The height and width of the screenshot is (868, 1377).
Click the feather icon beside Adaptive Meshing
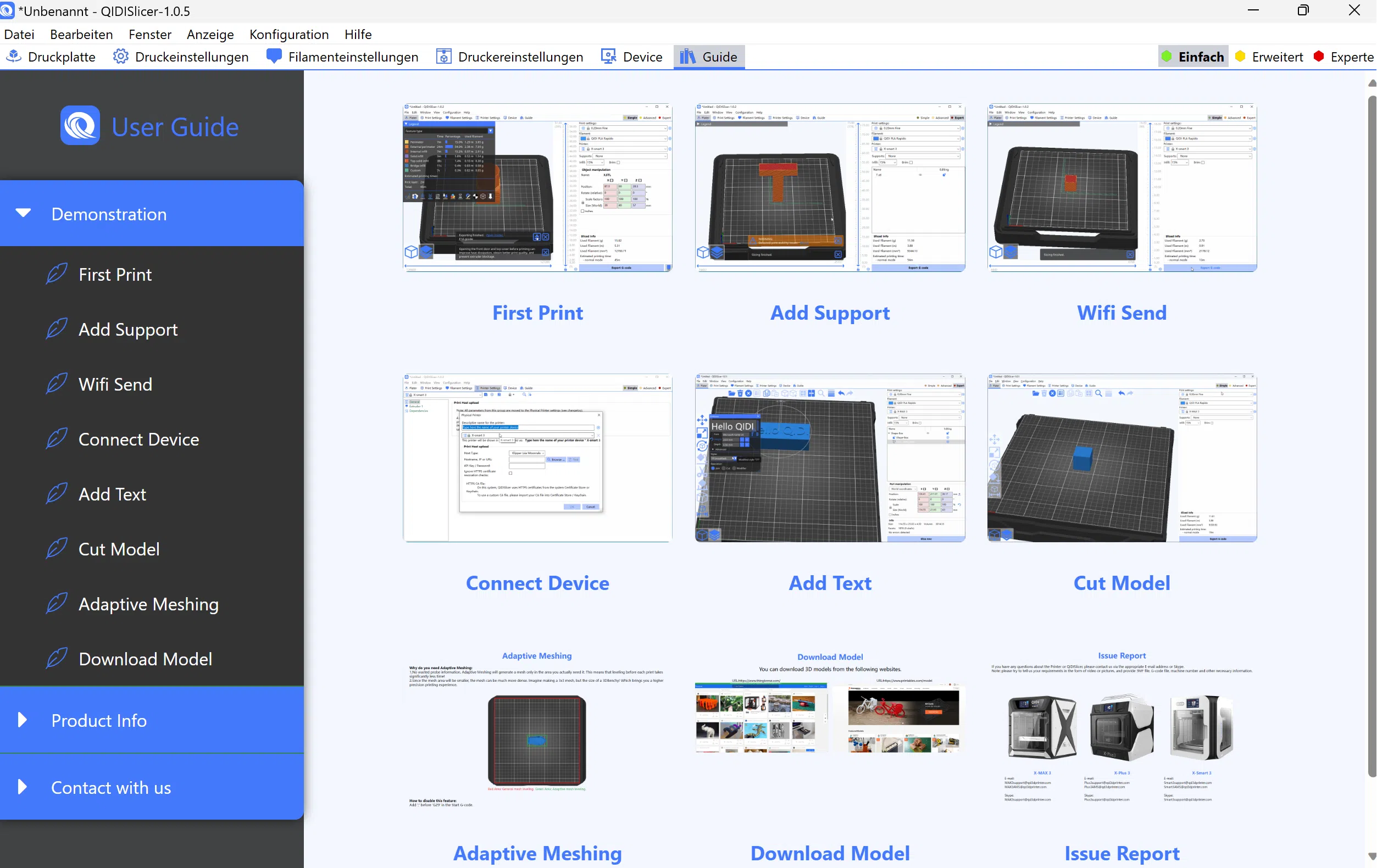(x=56, y=603)
